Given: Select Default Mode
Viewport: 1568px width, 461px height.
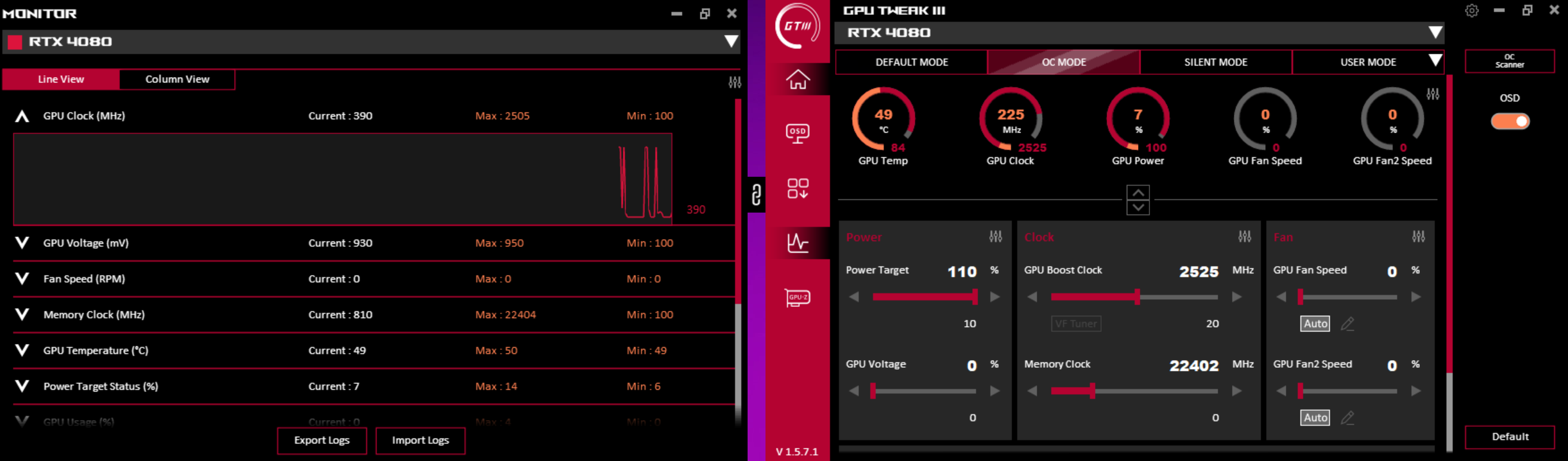Looking at the screenshot, I should 911,62.
